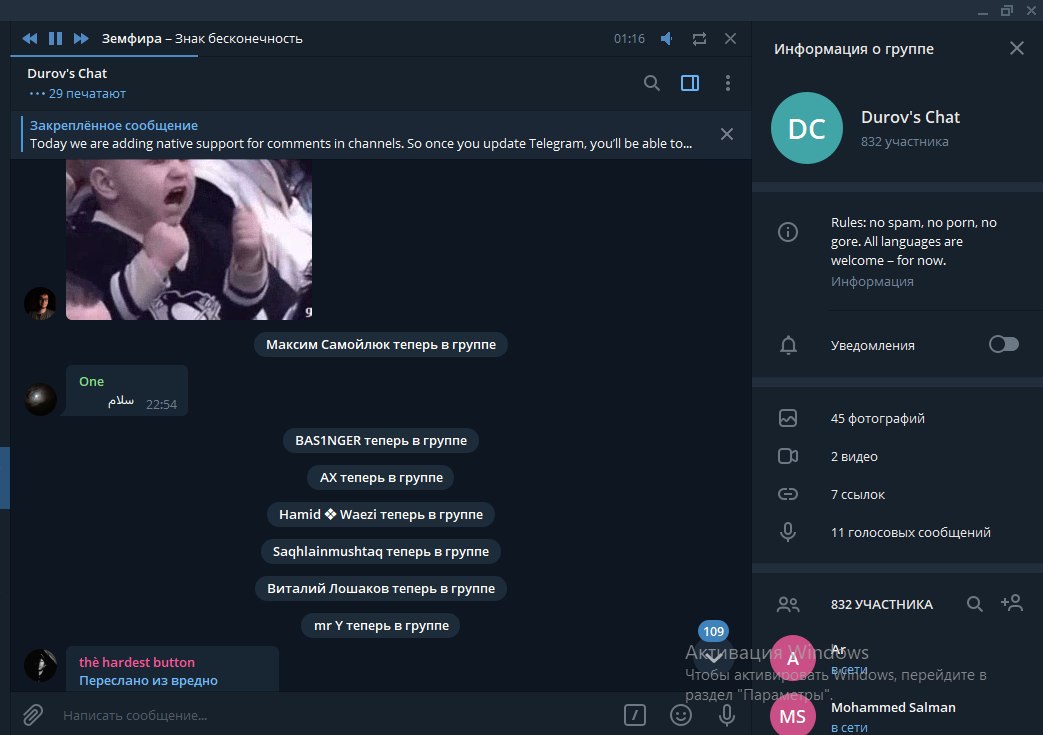1043x735 pixels.
Task: Open bot commands slash button
Action: pos(635,715)
